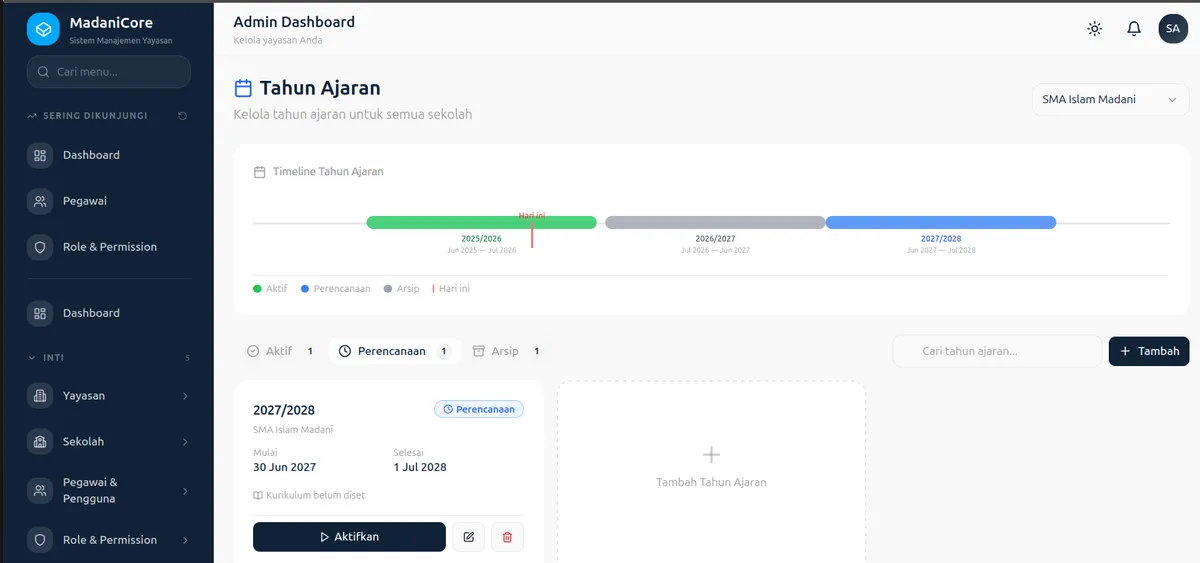Click the Mulai date 30 Jun 2027

coord(285,467)
